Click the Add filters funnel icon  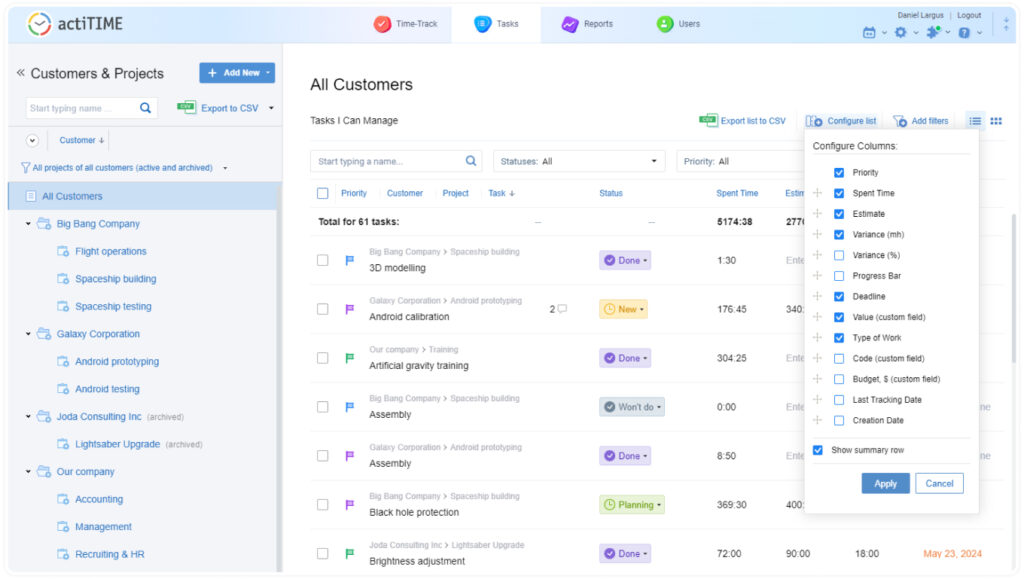point(900,121)
